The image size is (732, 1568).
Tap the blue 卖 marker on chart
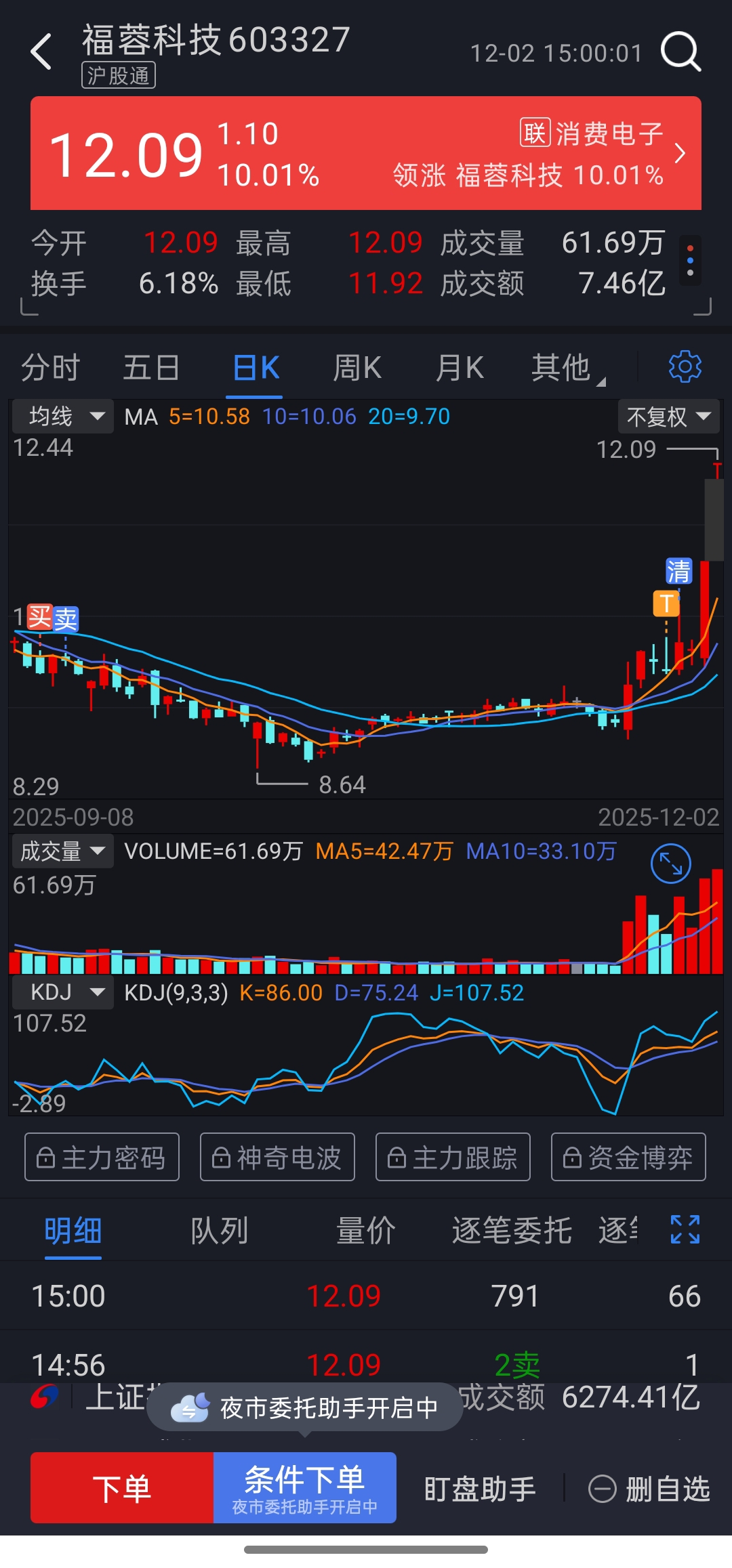tap(66, 619)
